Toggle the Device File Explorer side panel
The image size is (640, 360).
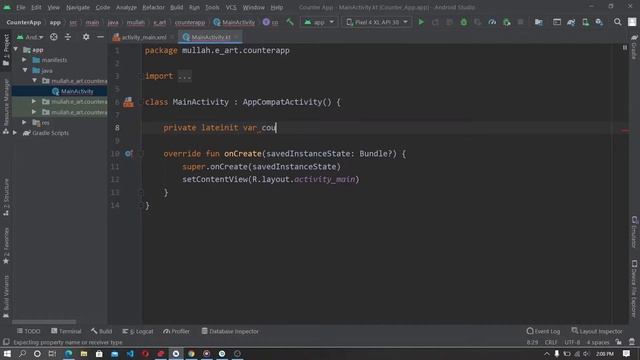634,288
